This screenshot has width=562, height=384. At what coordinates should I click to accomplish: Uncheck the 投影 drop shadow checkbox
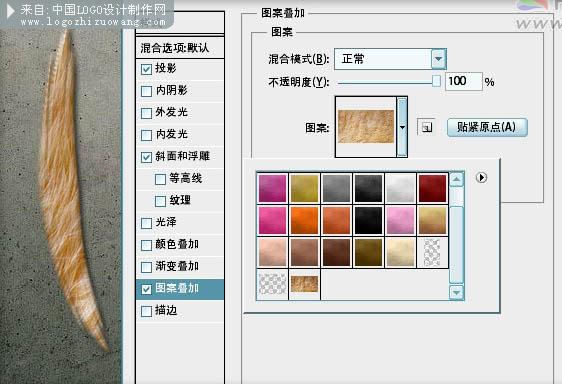tap(146, 69)
